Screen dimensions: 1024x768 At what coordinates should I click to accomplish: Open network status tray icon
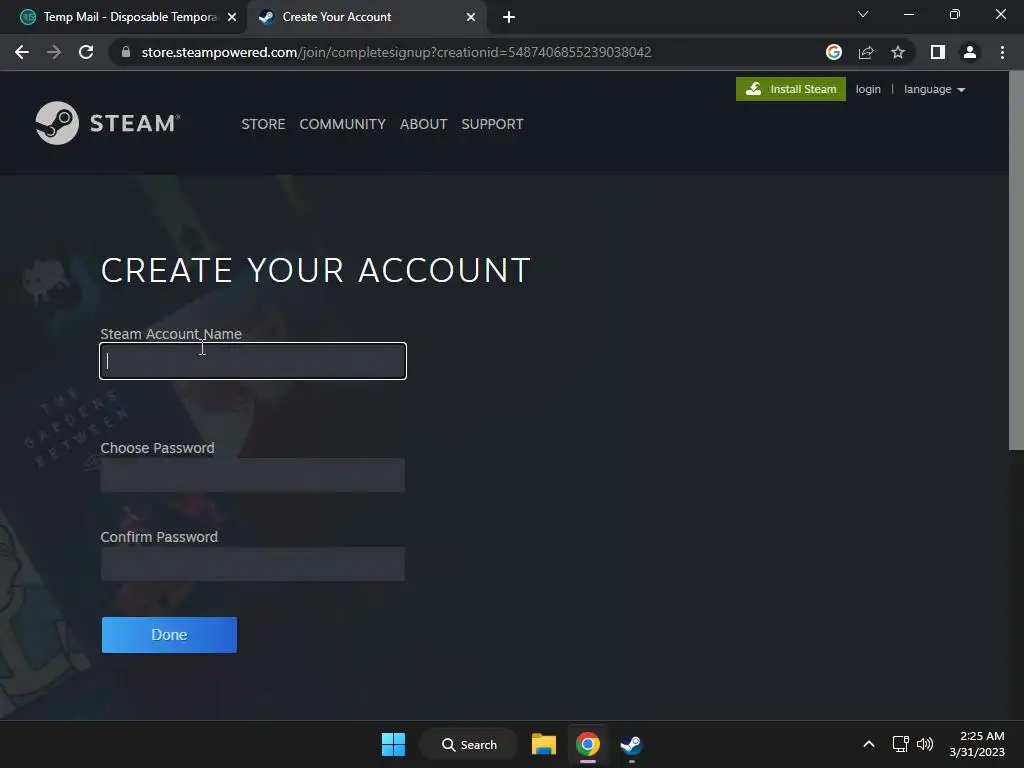click(901, 744)
